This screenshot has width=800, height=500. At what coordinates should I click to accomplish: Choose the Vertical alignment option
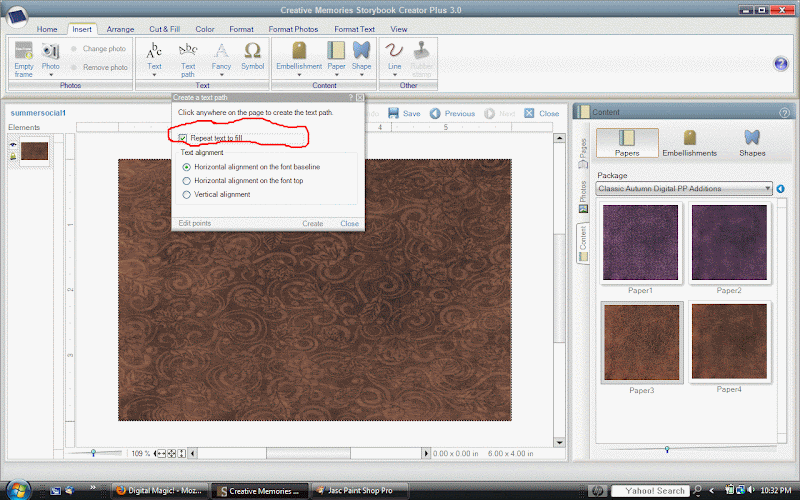click(x=186, y=194)
